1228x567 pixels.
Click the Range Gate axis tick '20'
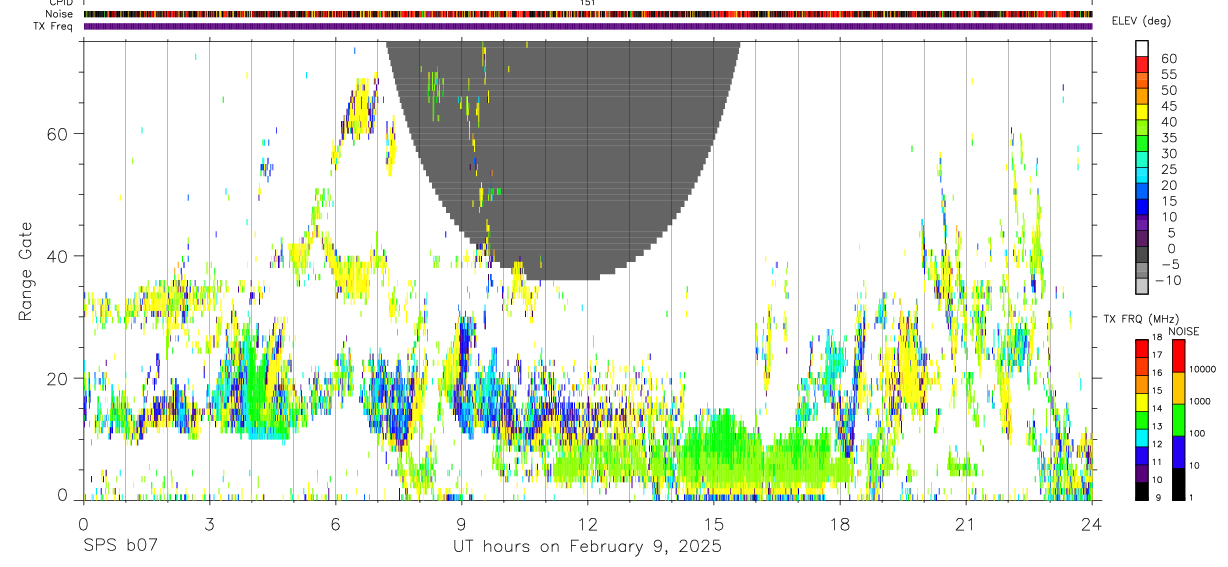point(57,378)
